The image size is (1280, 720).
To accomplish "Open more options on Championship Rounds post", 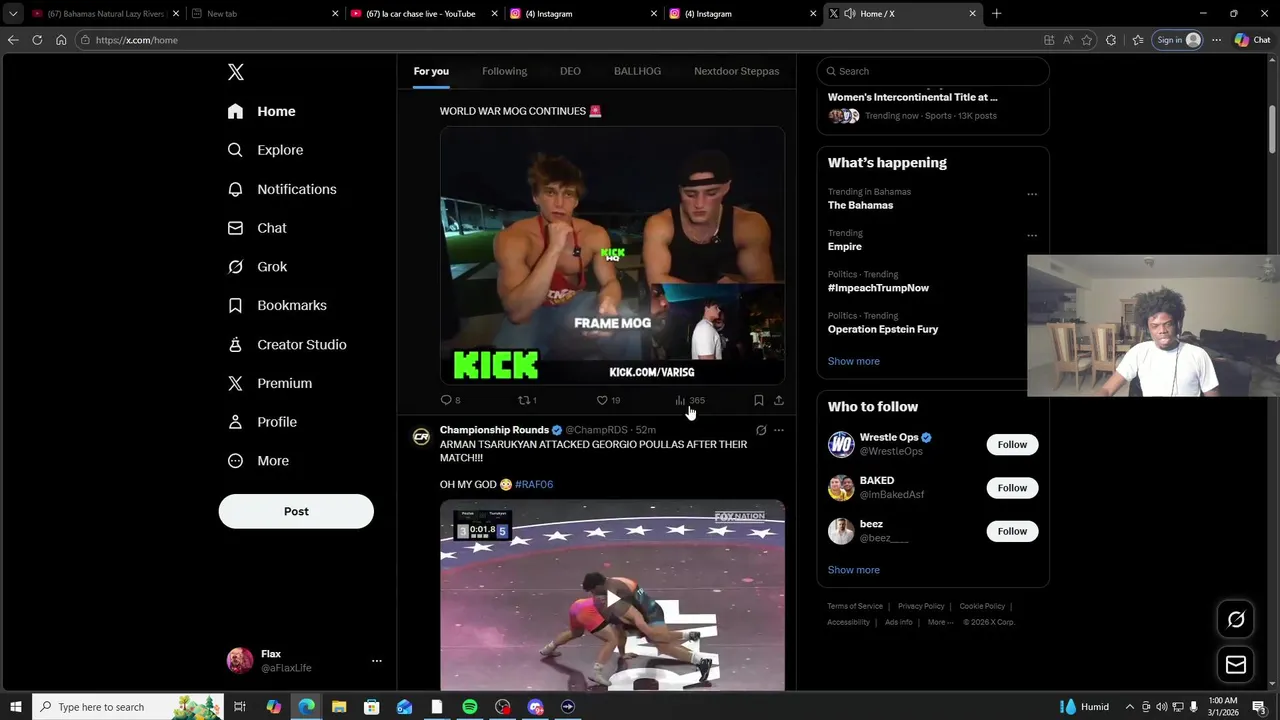I will pyautogui.click(x=779, y=430).
